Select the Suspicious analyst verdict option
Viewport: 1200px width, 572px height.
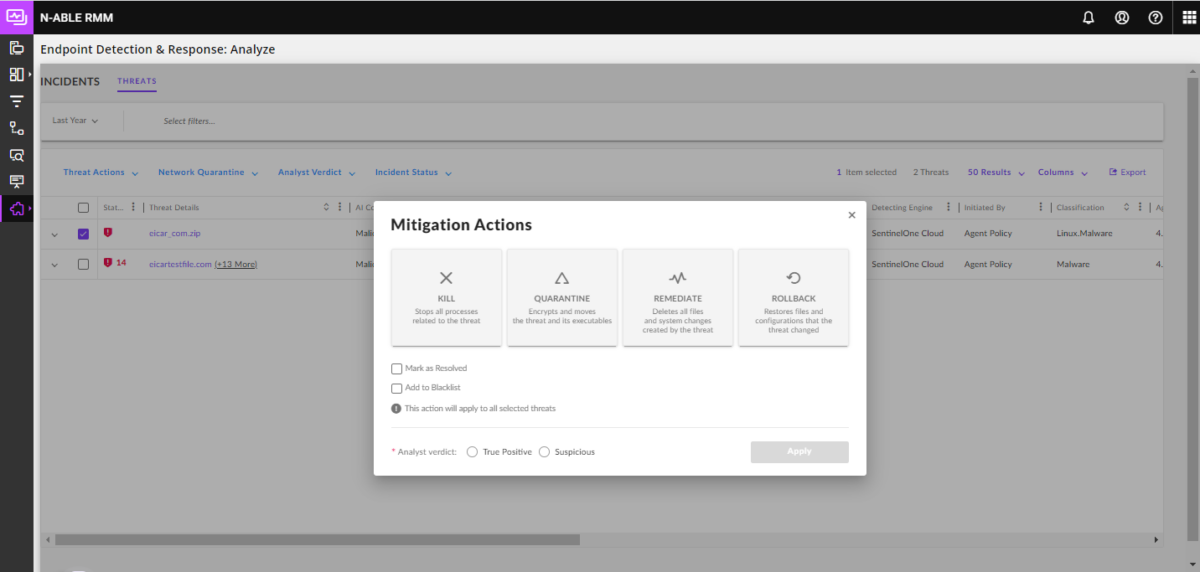pos(544,452)
